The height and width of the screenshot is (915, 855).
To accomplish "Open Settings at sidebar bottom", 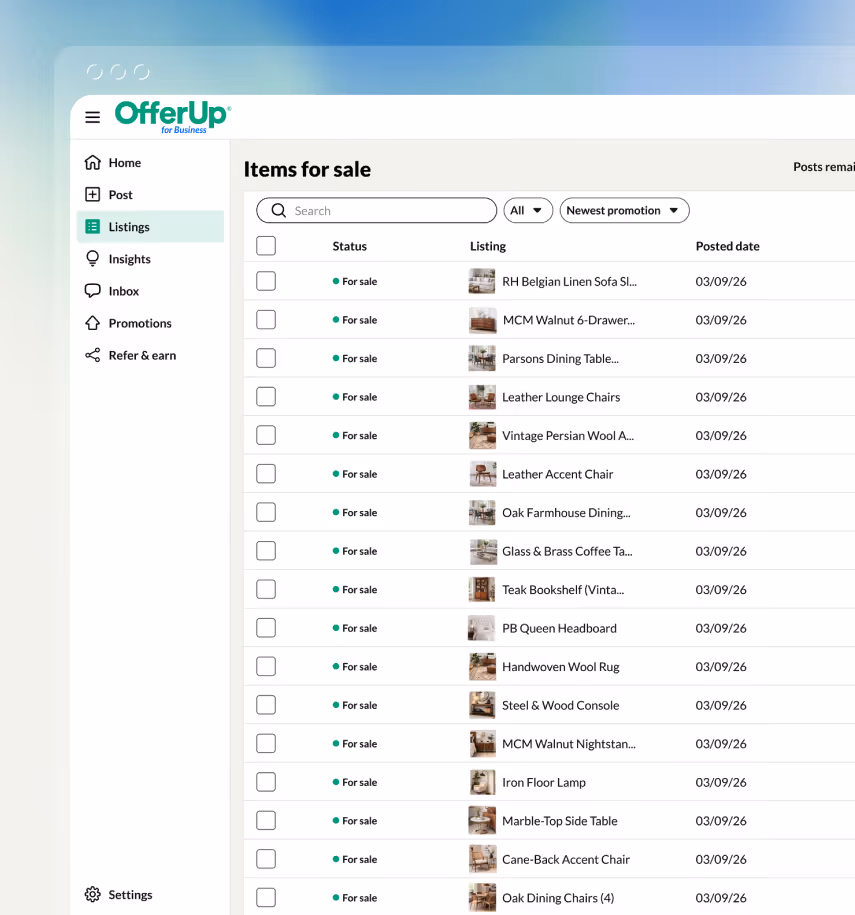I will coord(150,894).
